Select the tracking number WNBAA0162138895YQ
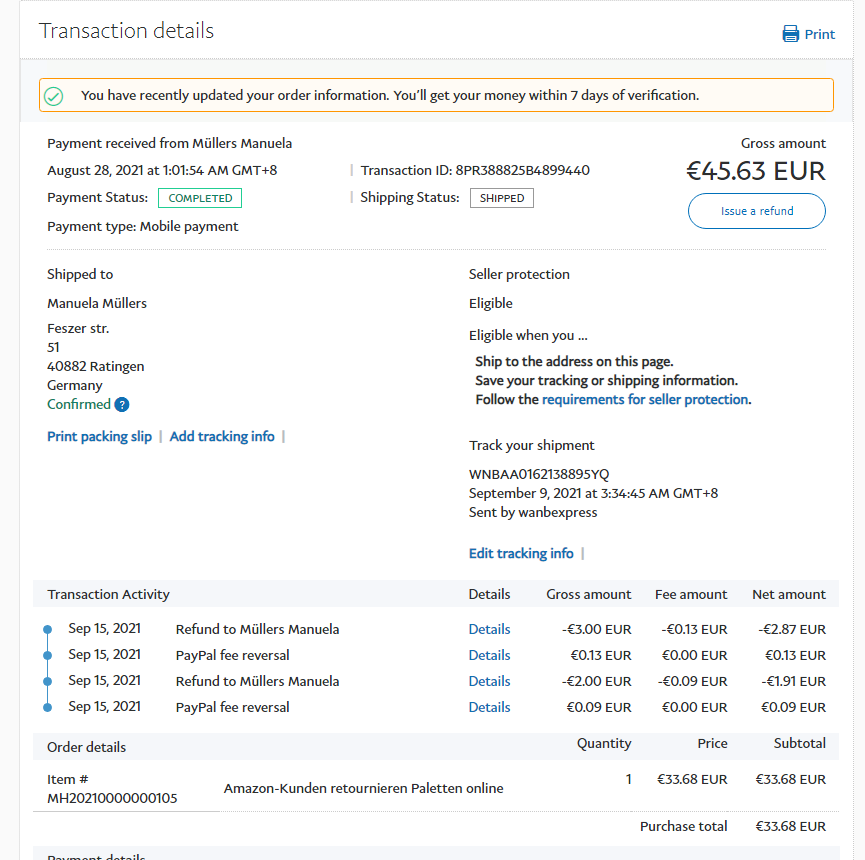 click(539, 474)
